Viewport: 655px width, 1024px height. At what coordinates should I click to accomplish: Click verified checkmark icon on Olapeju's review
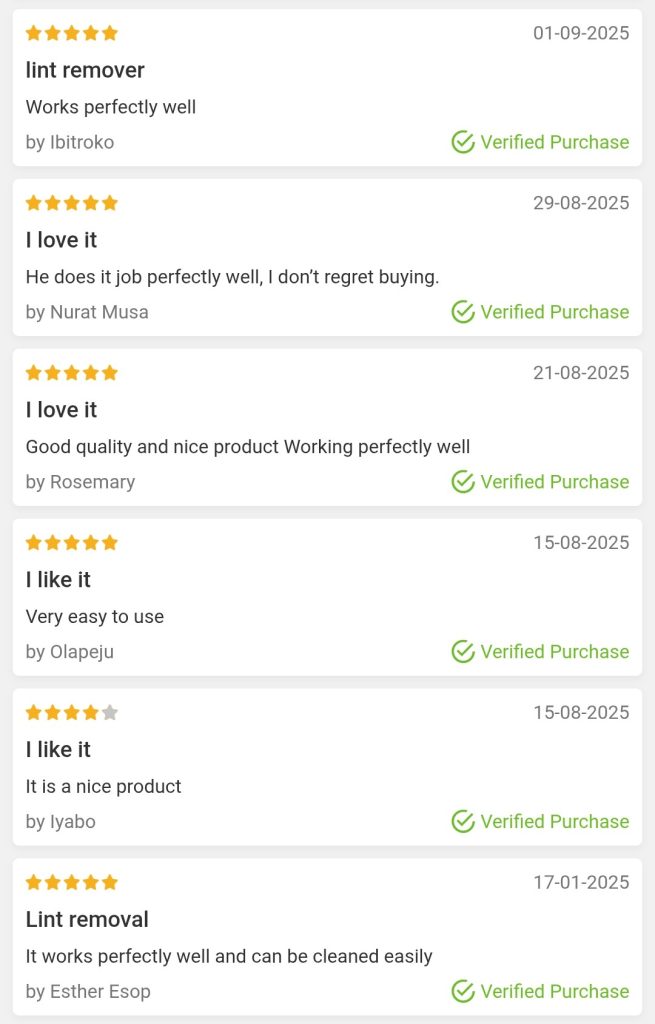coord(462,652)
